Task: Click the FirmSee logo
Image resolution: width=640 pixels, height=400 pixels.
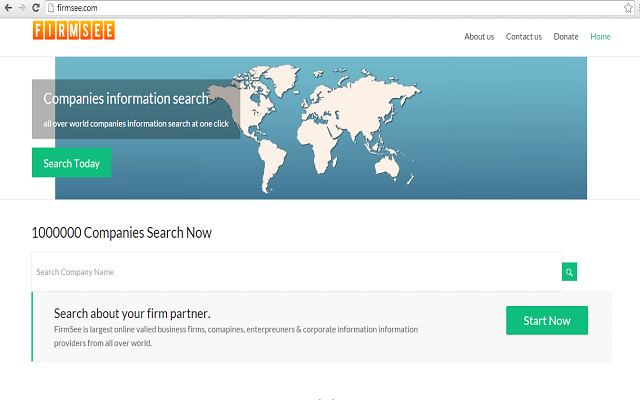Action: point(73,31)
